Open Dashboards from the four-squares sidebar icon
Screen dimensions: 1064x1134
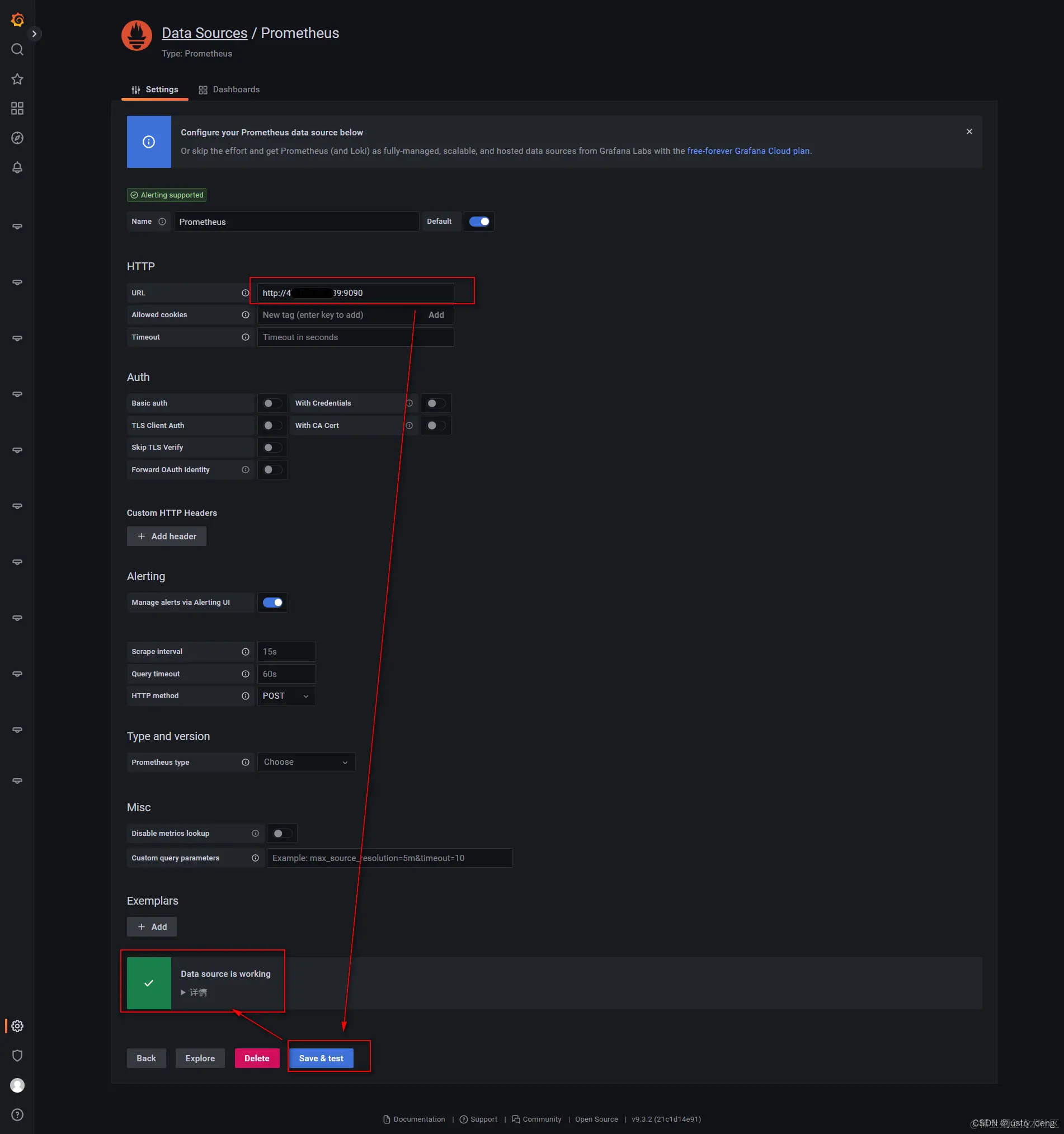click(18, 109)
